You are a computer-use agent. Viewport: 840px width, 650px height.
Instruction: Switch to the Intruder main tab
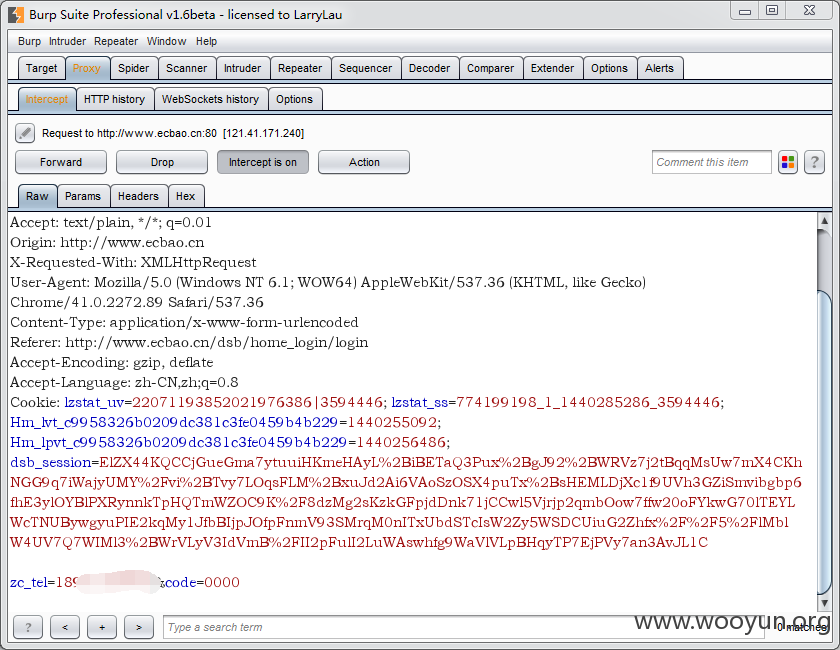[242, 68]
